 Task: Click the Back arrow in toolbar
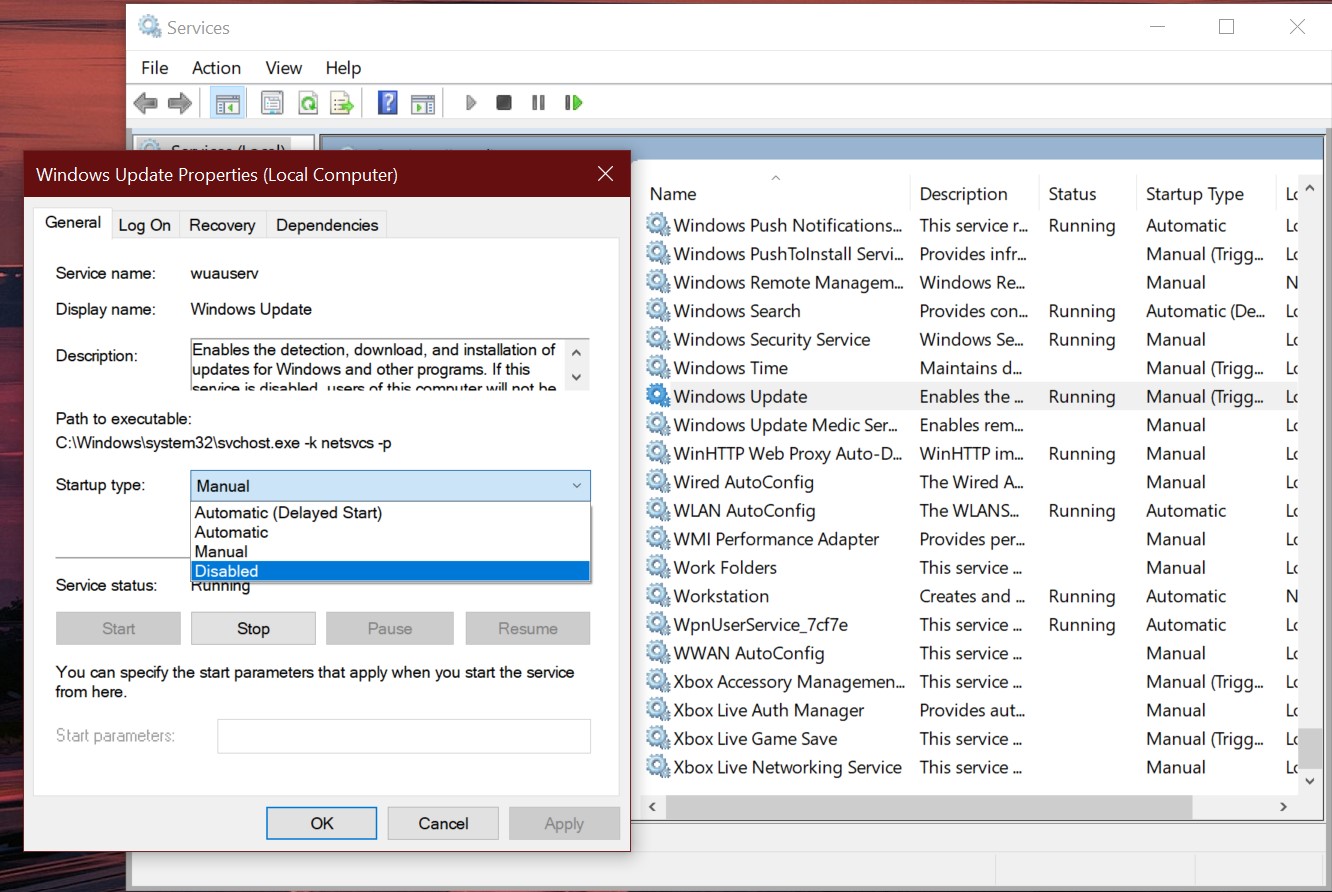pos(145,103)
